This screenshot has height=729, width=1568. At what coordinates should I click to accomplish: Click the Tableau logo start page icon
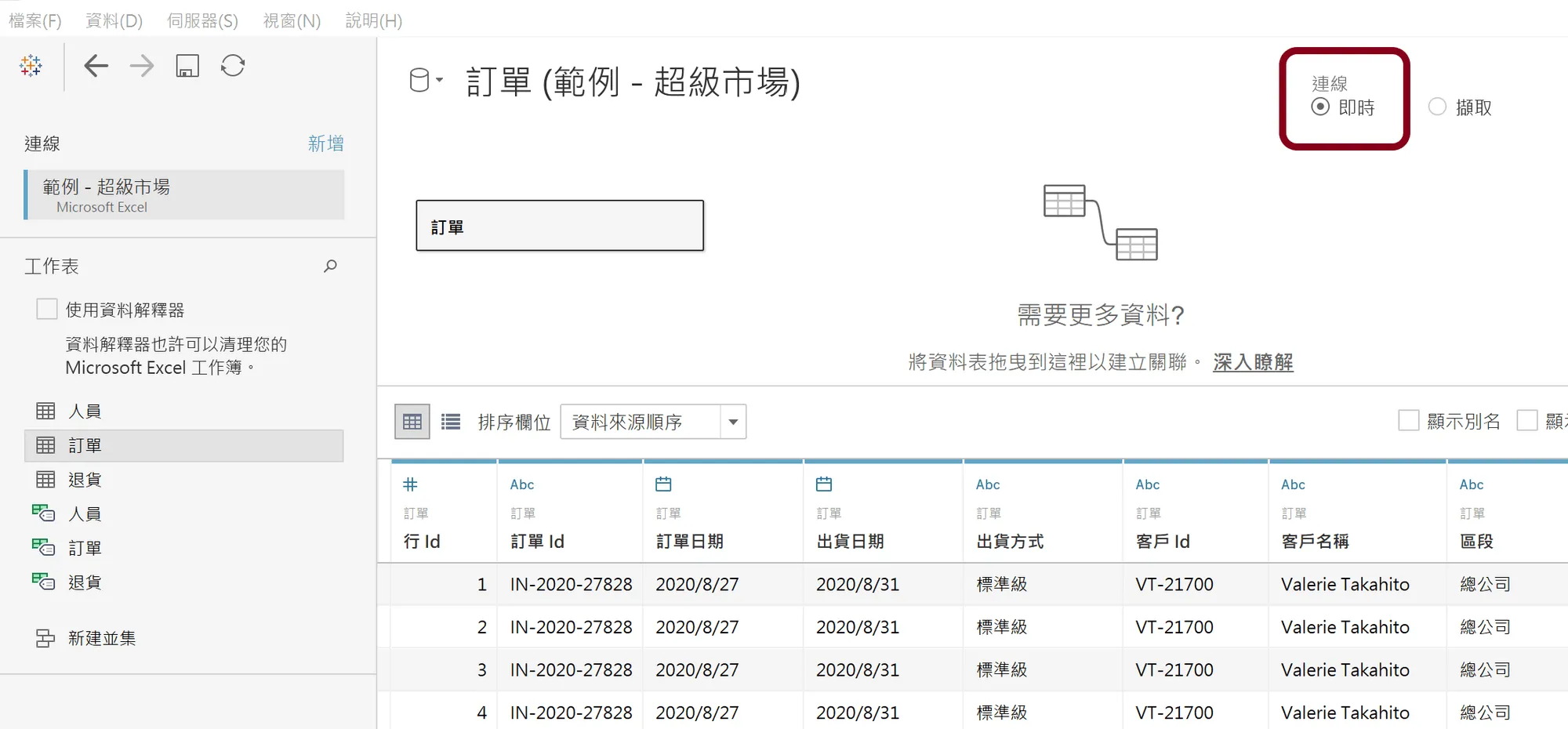[x=31, y=66]
